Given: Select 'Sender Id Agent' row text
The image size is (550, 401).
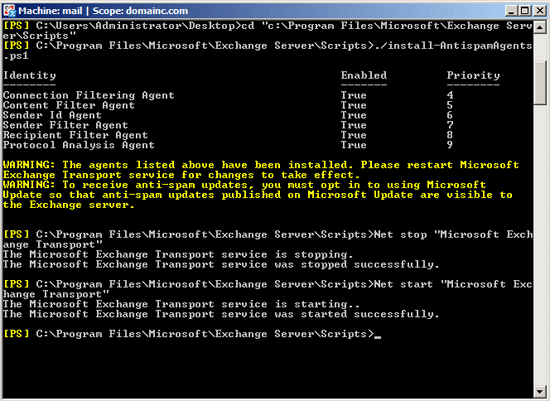Looking at the screenshot, I should pyautogui.click(x=52, y=115).
